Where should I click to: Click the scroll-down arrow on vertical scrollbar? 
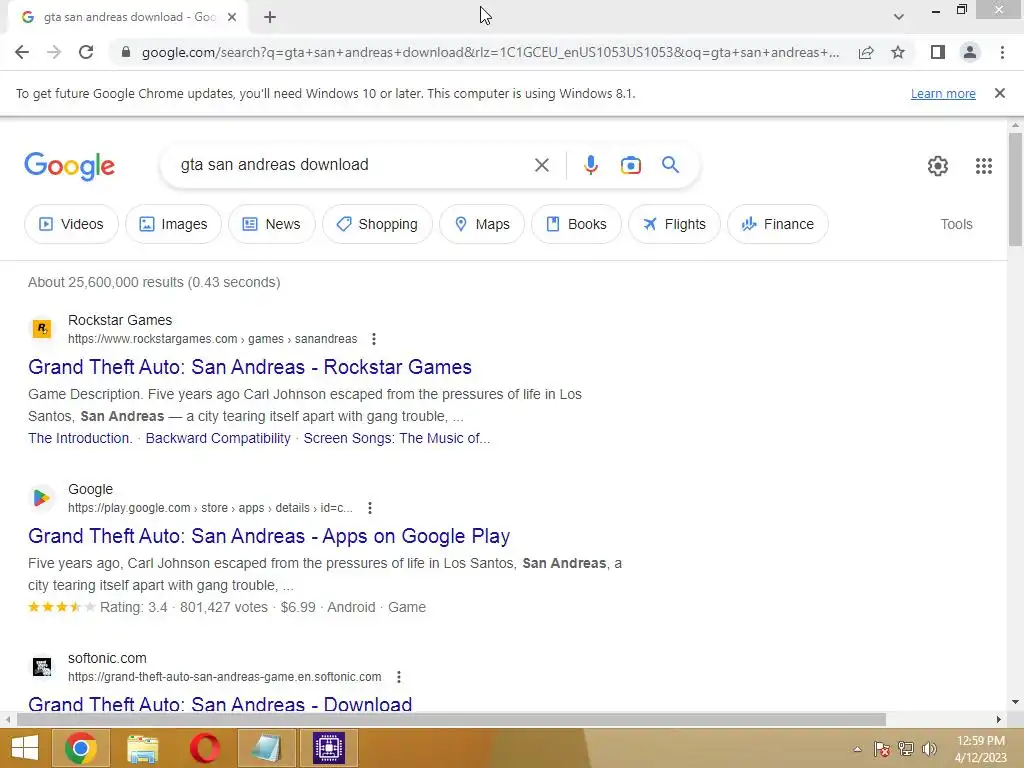coord(1015,702)
